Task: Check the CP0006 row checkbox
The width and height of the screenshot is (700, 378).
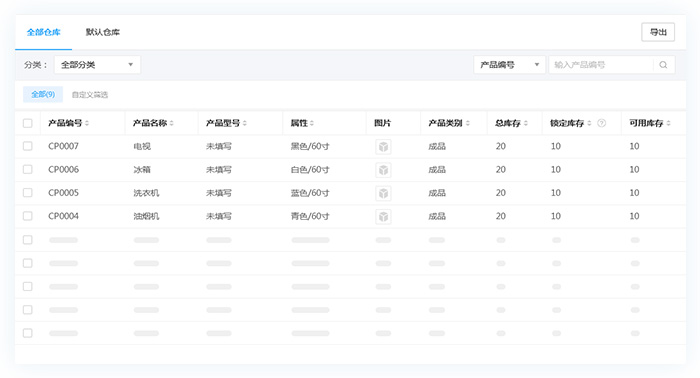Action: tap(28, 169)
